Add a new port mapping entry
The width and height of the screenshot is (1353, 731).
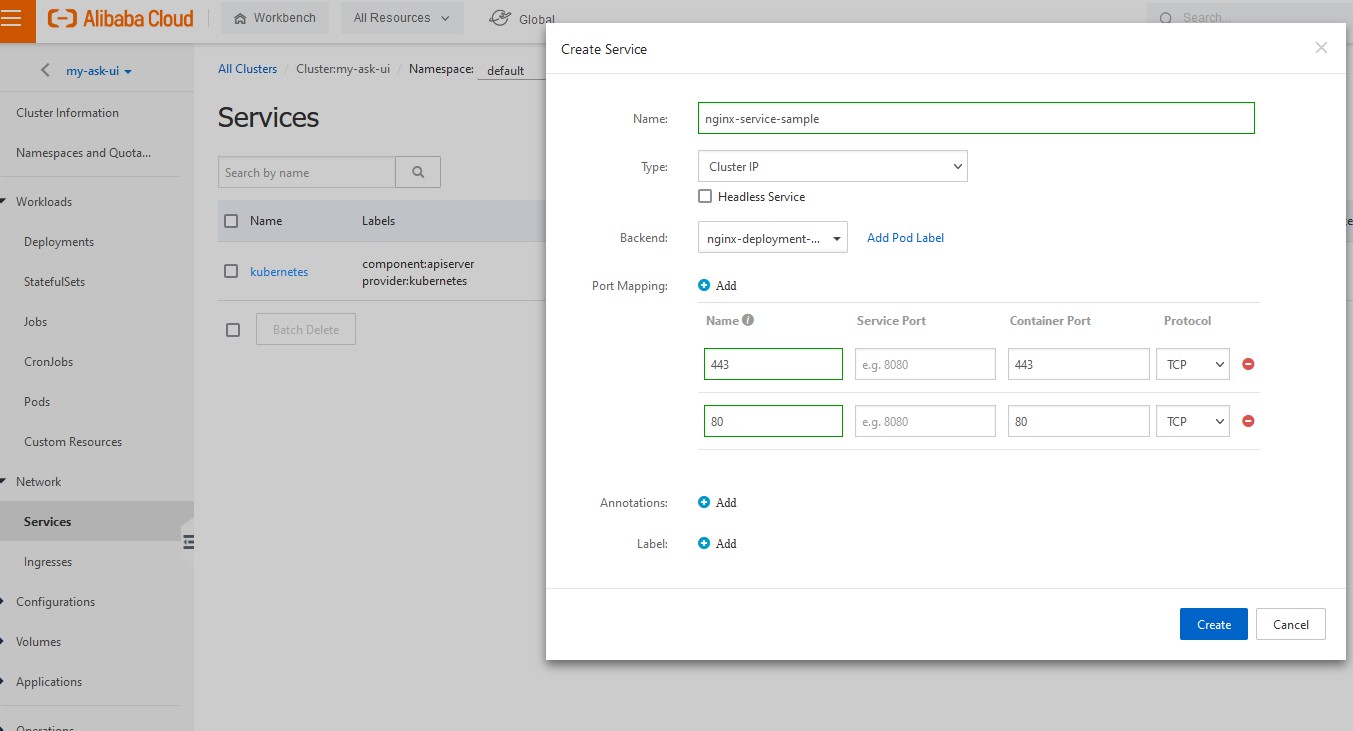pyautogui.click(x=717, y=286)
